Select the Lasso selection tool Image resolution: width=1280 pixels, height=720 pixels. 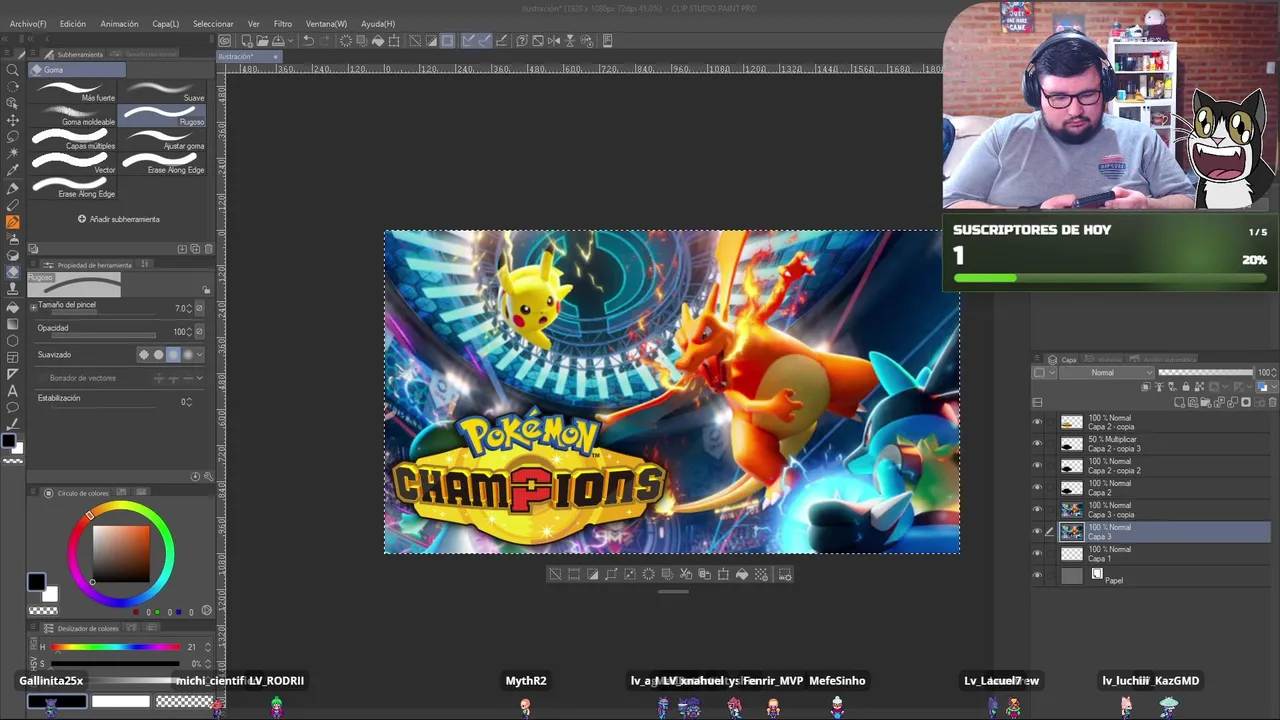click(13, 136)
